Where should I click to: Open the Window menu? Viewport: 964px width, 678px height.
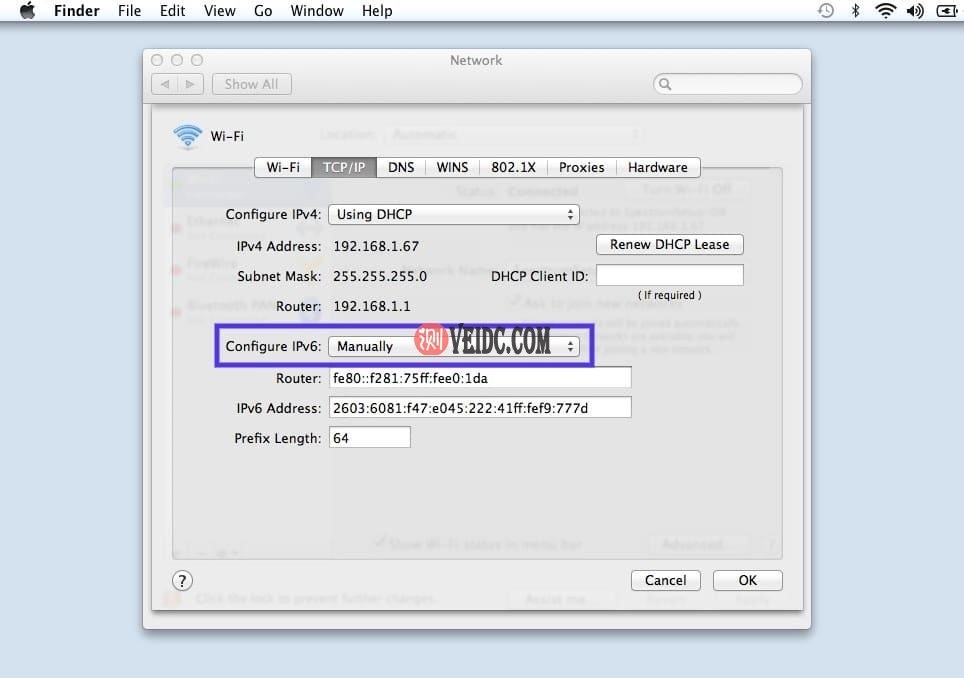[x=317, y=10]
